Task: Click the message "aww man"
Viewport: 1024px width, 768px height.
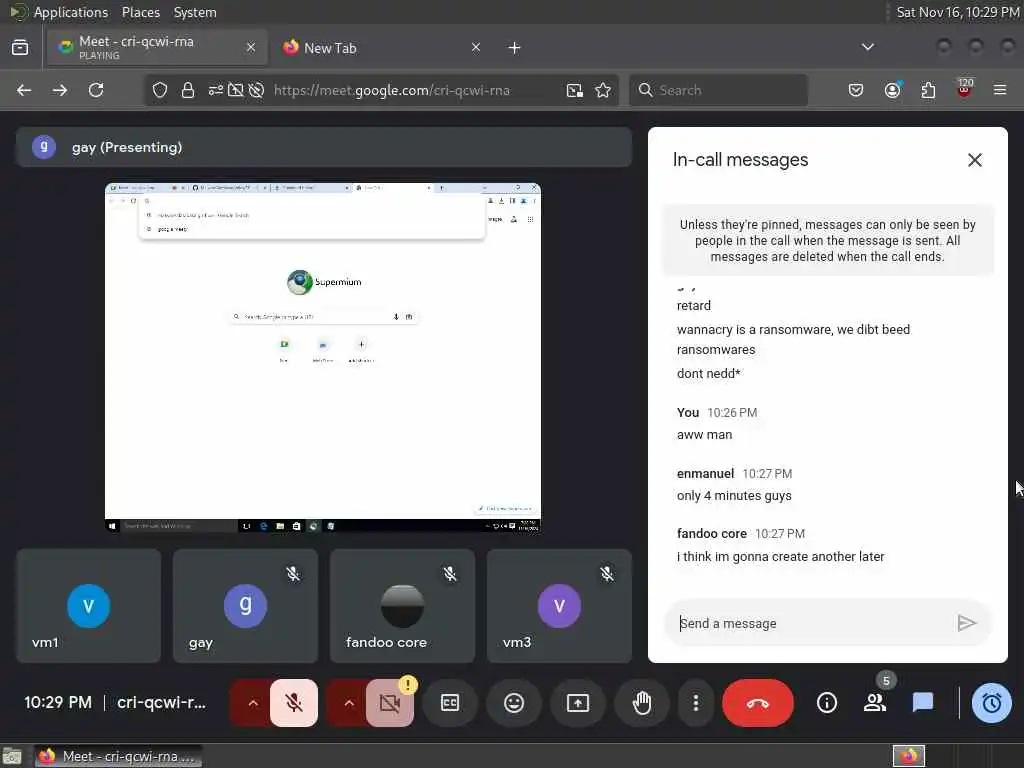Action: (x=705, y=435)
